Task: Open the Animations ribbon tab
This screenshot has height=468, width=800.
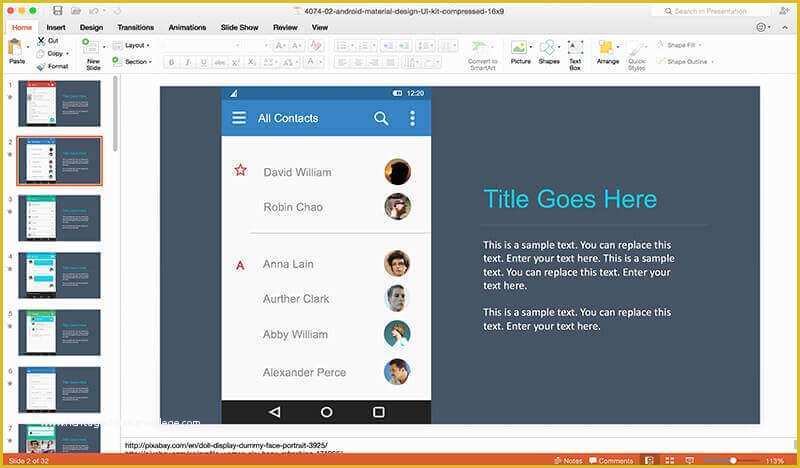Action: pos(187,27)
